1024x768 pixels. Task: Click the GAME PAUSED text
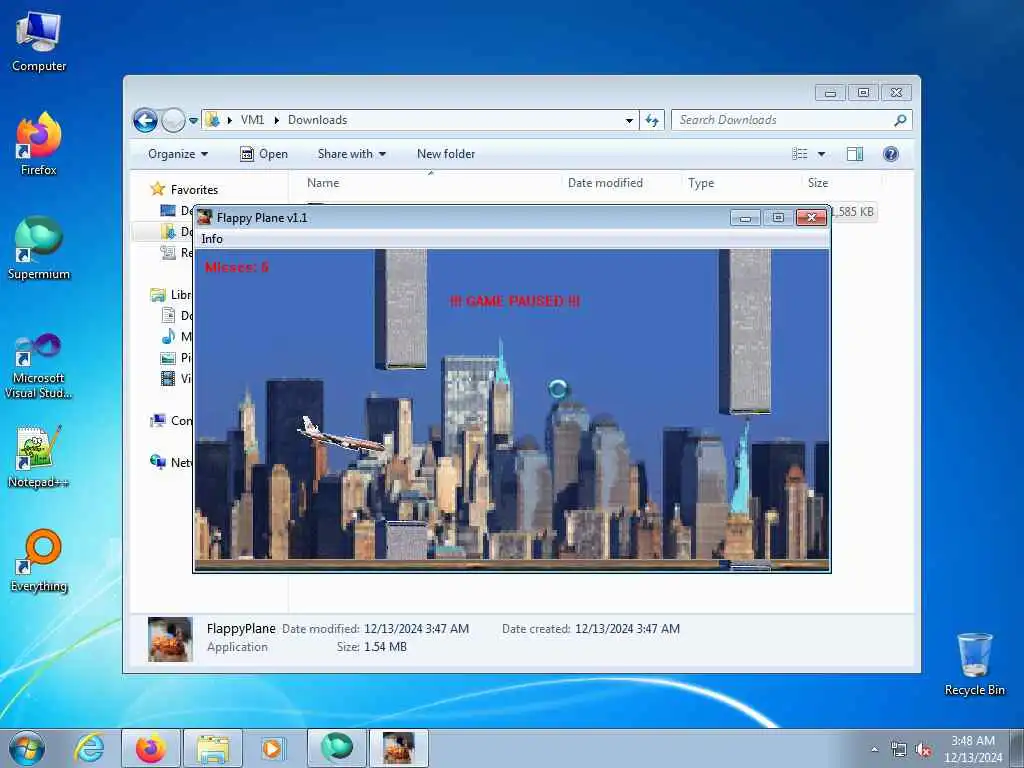click(515, 301)
